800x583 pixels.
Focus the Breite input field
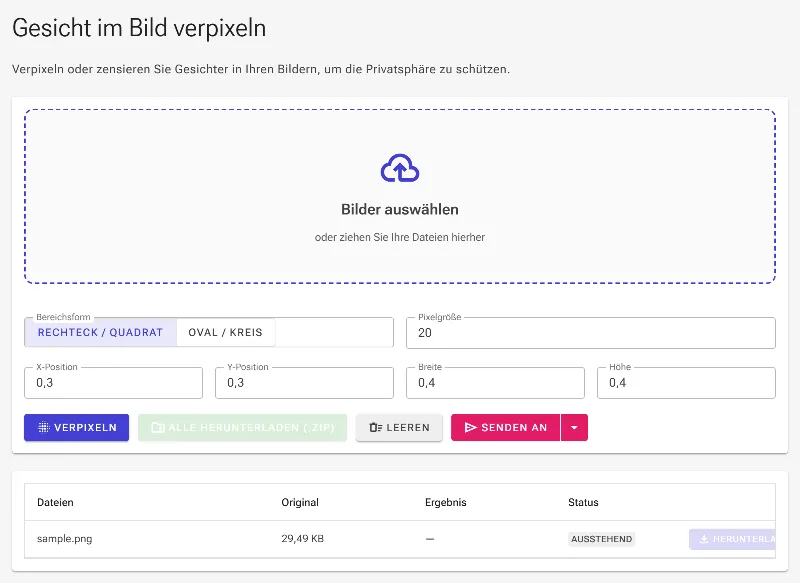[495, 383]
